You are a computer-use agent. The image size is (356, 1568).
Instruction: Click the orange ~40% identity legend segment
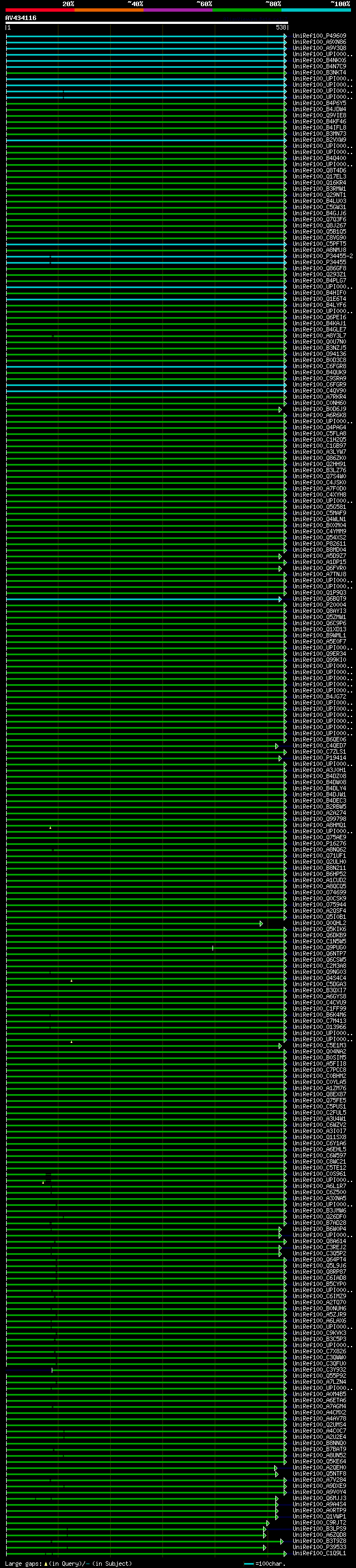[x=109, y=10]
